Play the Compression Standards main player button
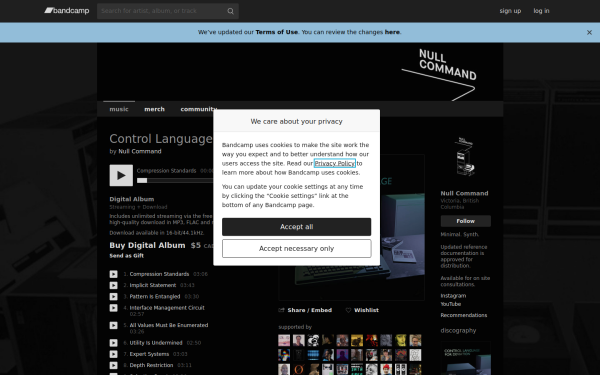 click(121, 175)
